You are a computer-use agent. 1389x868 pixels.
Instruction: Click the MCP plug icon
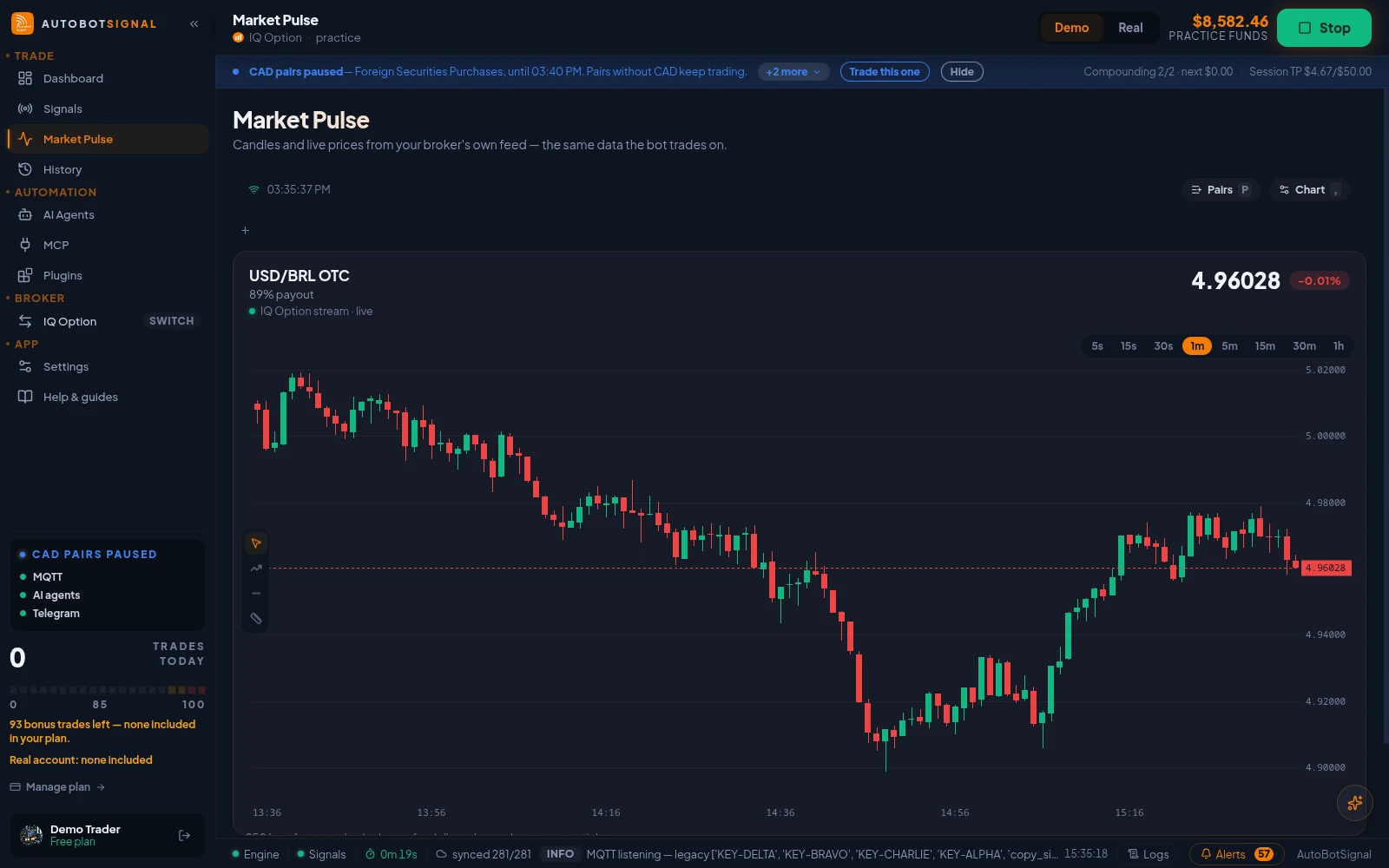25,245
